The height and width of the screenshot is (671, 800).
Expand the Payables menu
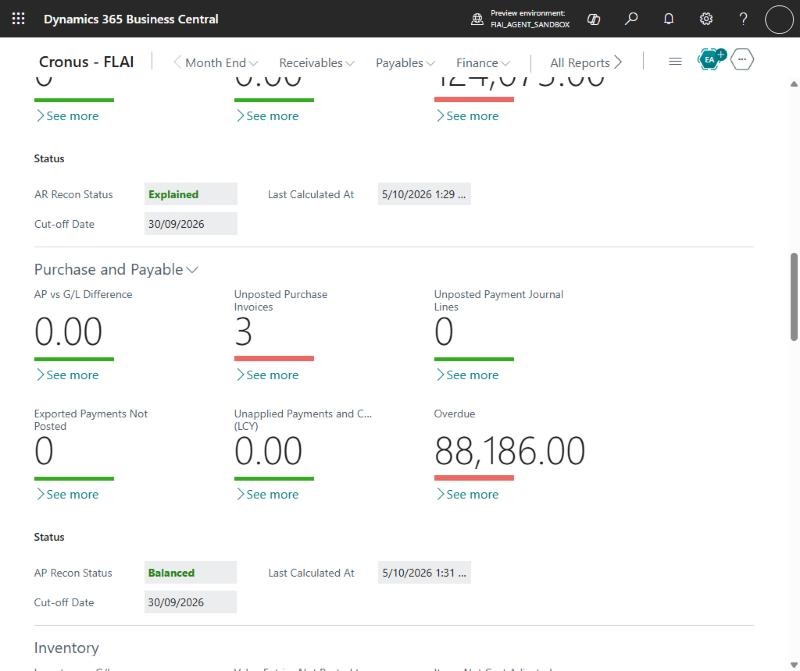click(x=405, y=63)
